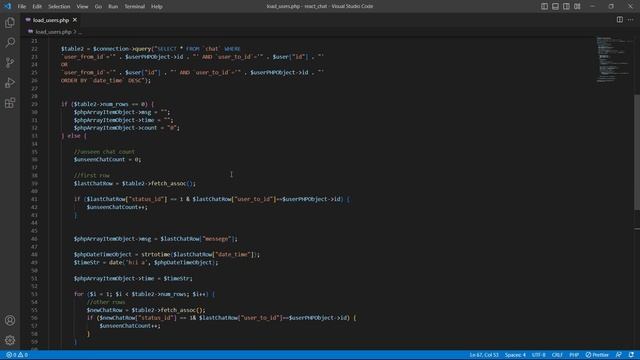The image size is (640, 360).
Task: Click the $table2 = $connection->query line
Action: pos(151,49)
